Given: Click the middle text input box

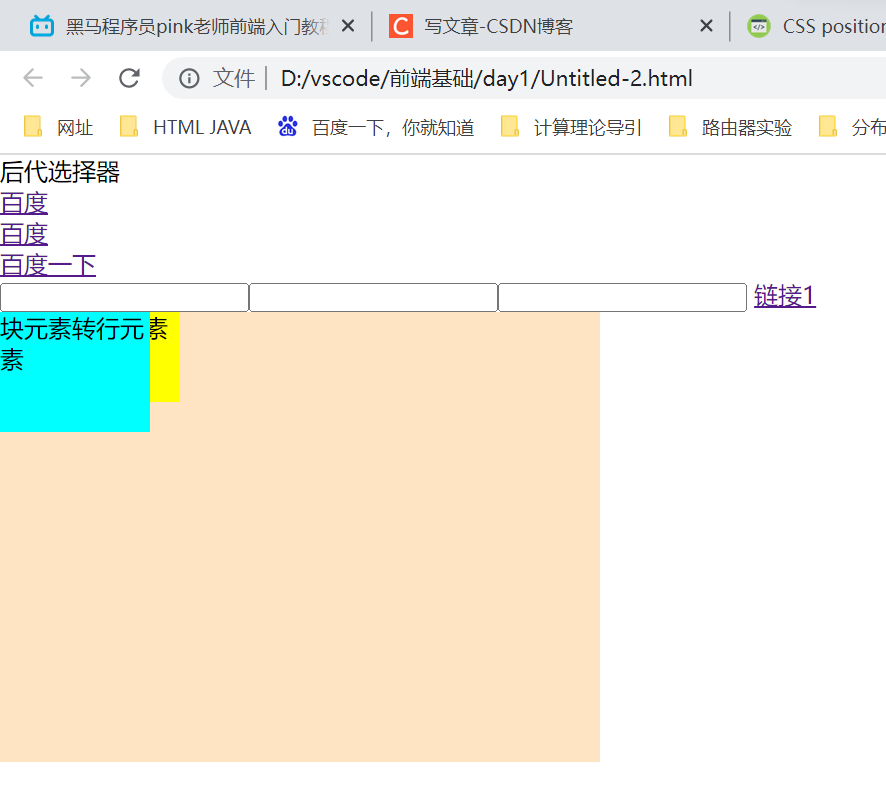Looking at the screenshot, I should [373, 297].
